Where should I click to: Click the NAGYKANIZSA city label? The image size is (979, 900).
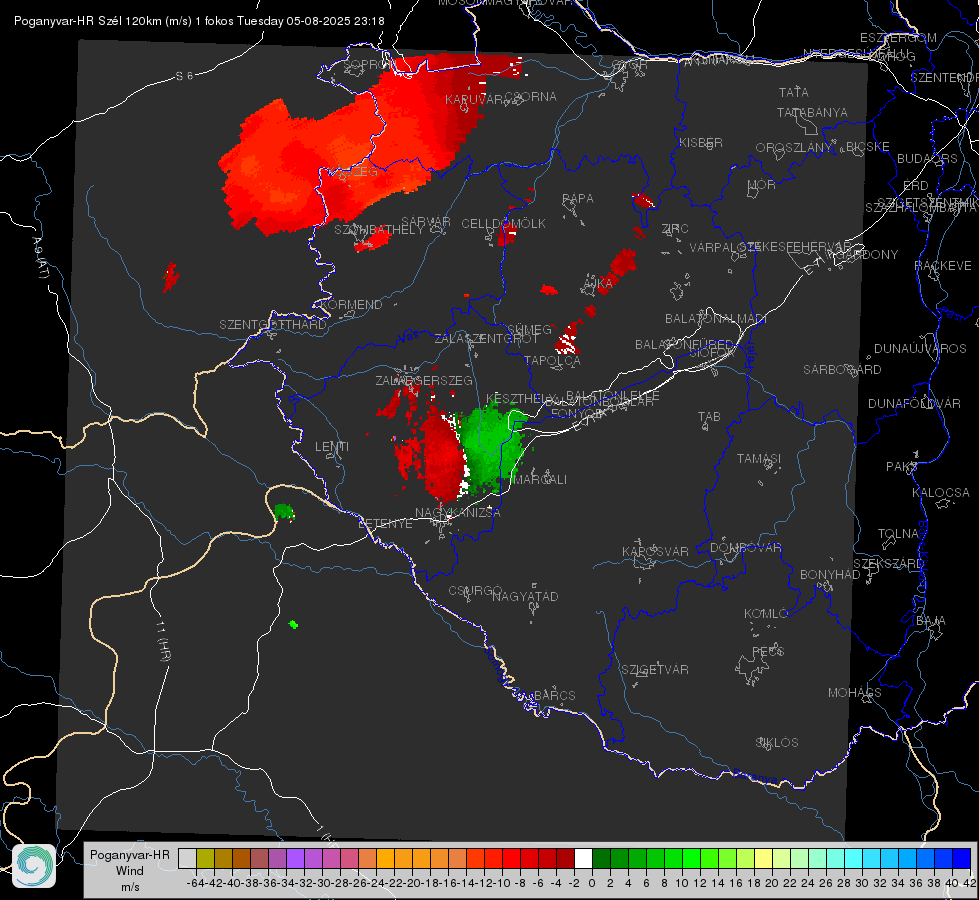click(x=458, y=512)
